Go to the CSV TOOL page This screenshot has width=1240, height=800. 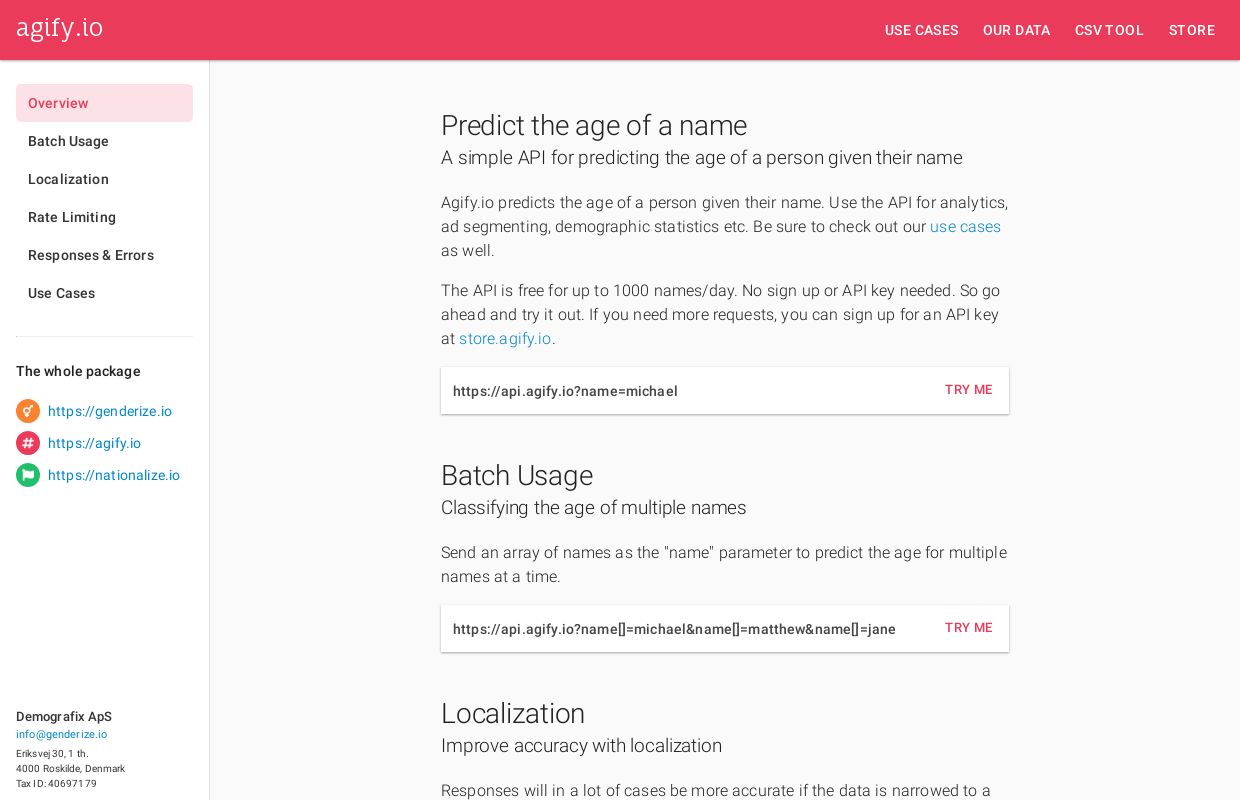point(1109,30)
